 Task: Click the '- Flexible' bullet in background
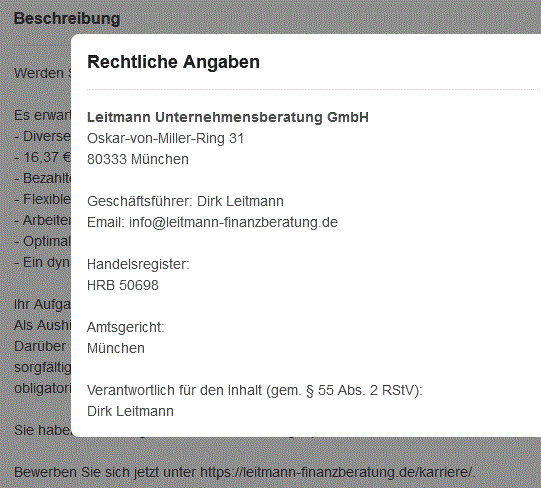tap(42, 199)
